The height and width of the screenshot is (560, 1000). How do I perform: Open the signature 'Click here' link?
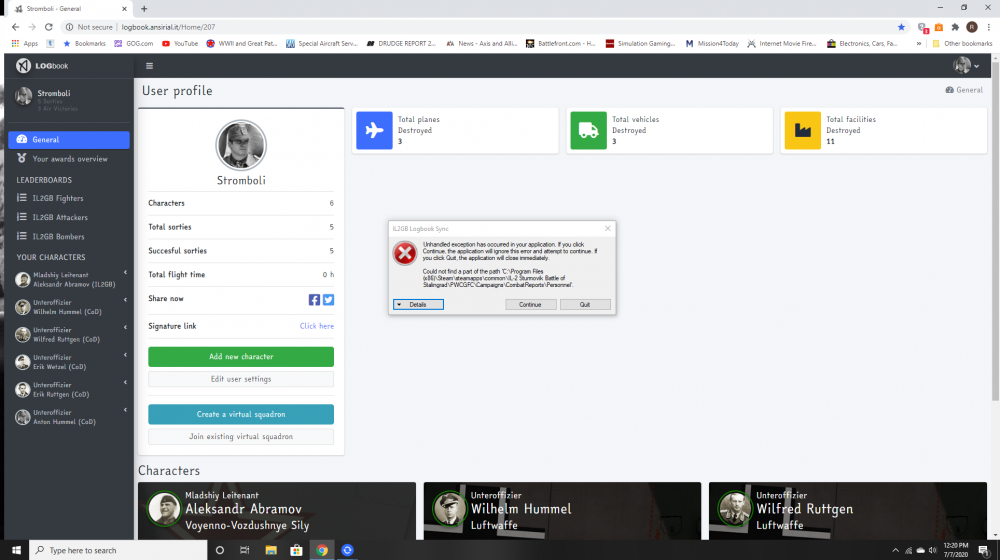tap(317, 326)
